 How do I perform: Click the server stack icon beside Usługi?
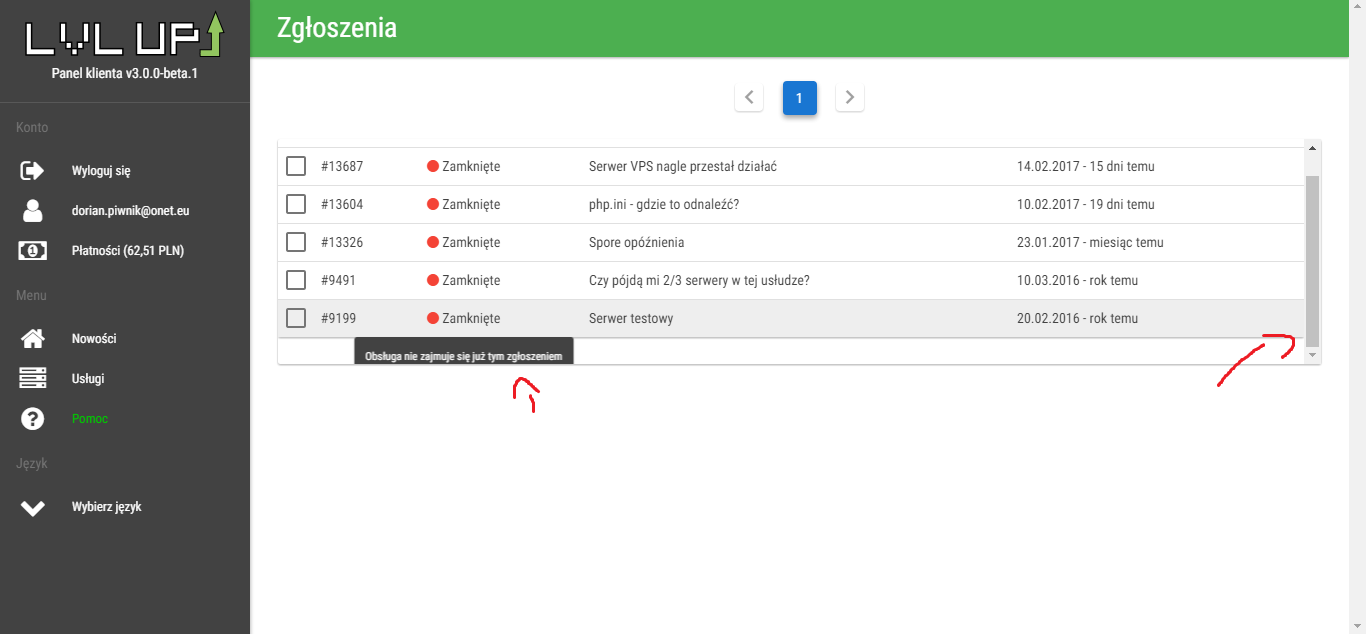click(x=33, y=379)
